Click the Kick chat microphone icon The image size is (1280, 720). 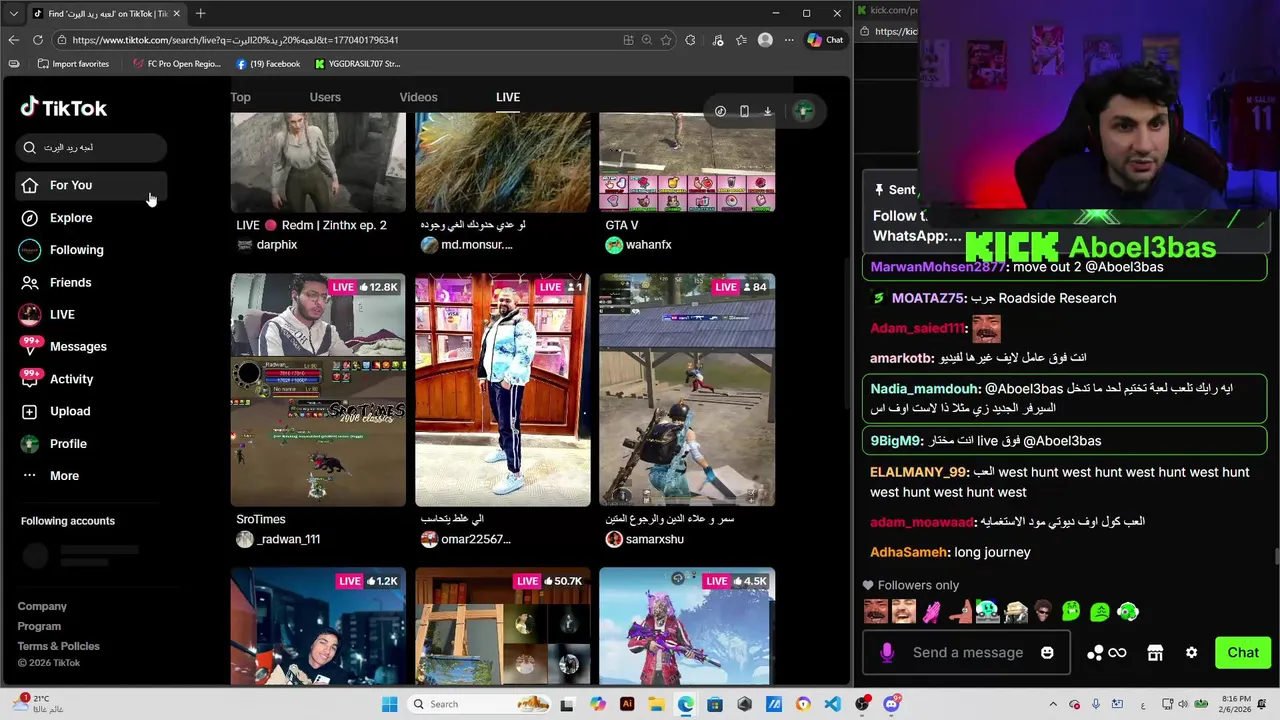tap(886, 653)
